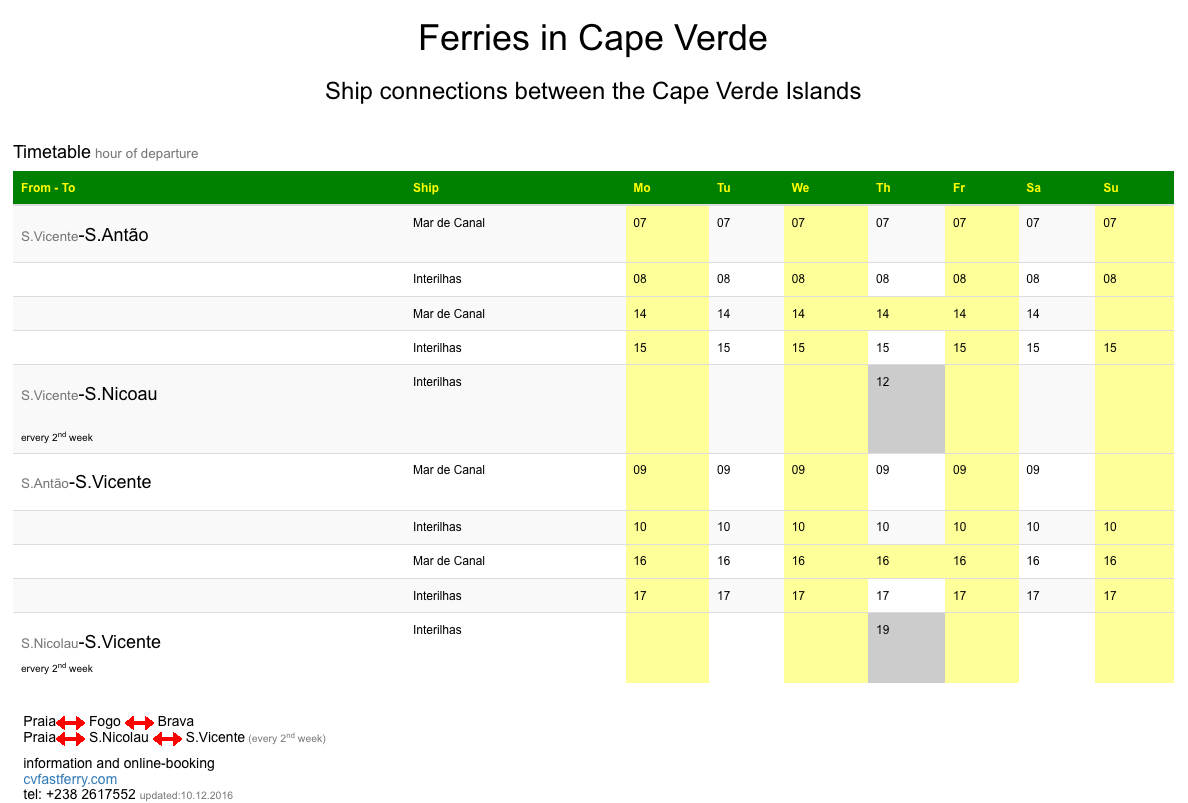
Task: Click the "Sa" day column header
Action: point(1033,188)
